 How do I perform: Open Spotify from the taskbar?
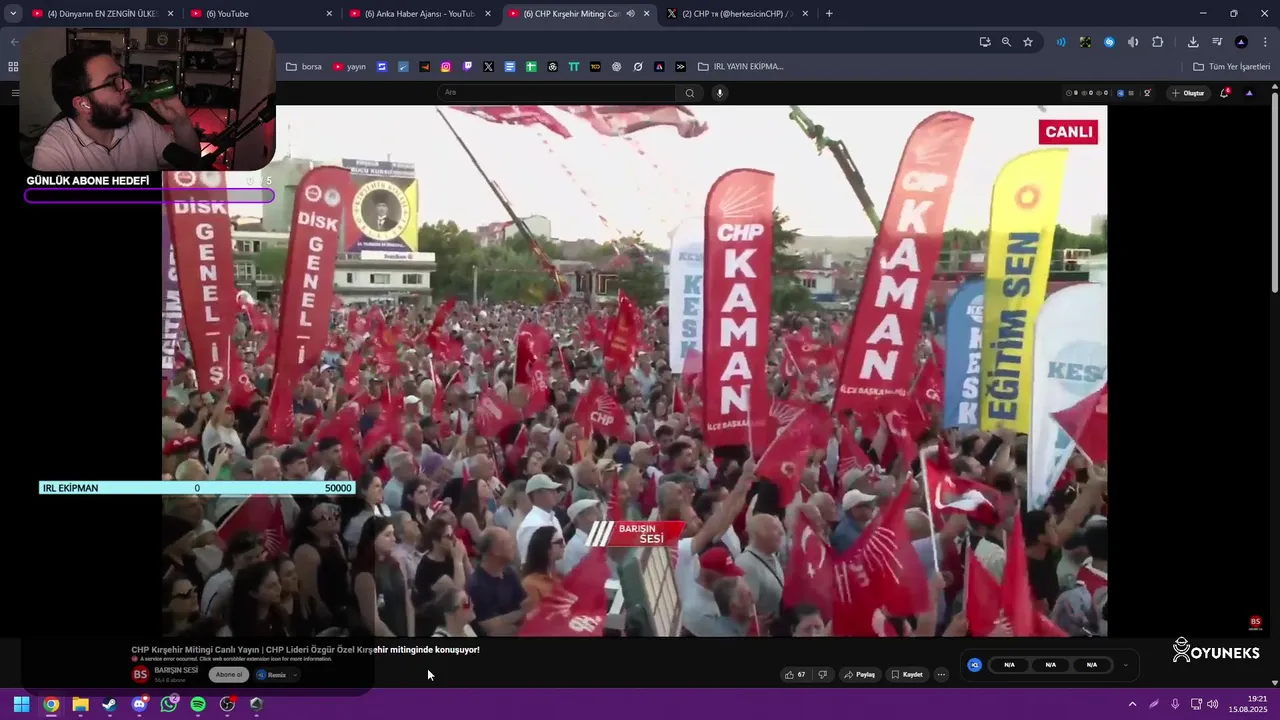[x=198, y=704]
